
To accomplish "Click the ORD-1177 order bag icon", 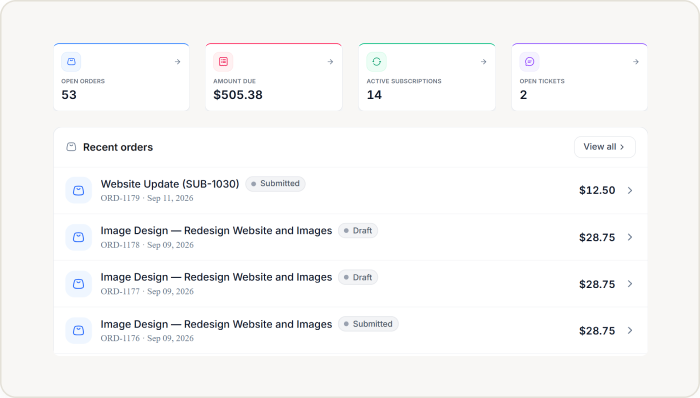I will [x=79, y=284].
